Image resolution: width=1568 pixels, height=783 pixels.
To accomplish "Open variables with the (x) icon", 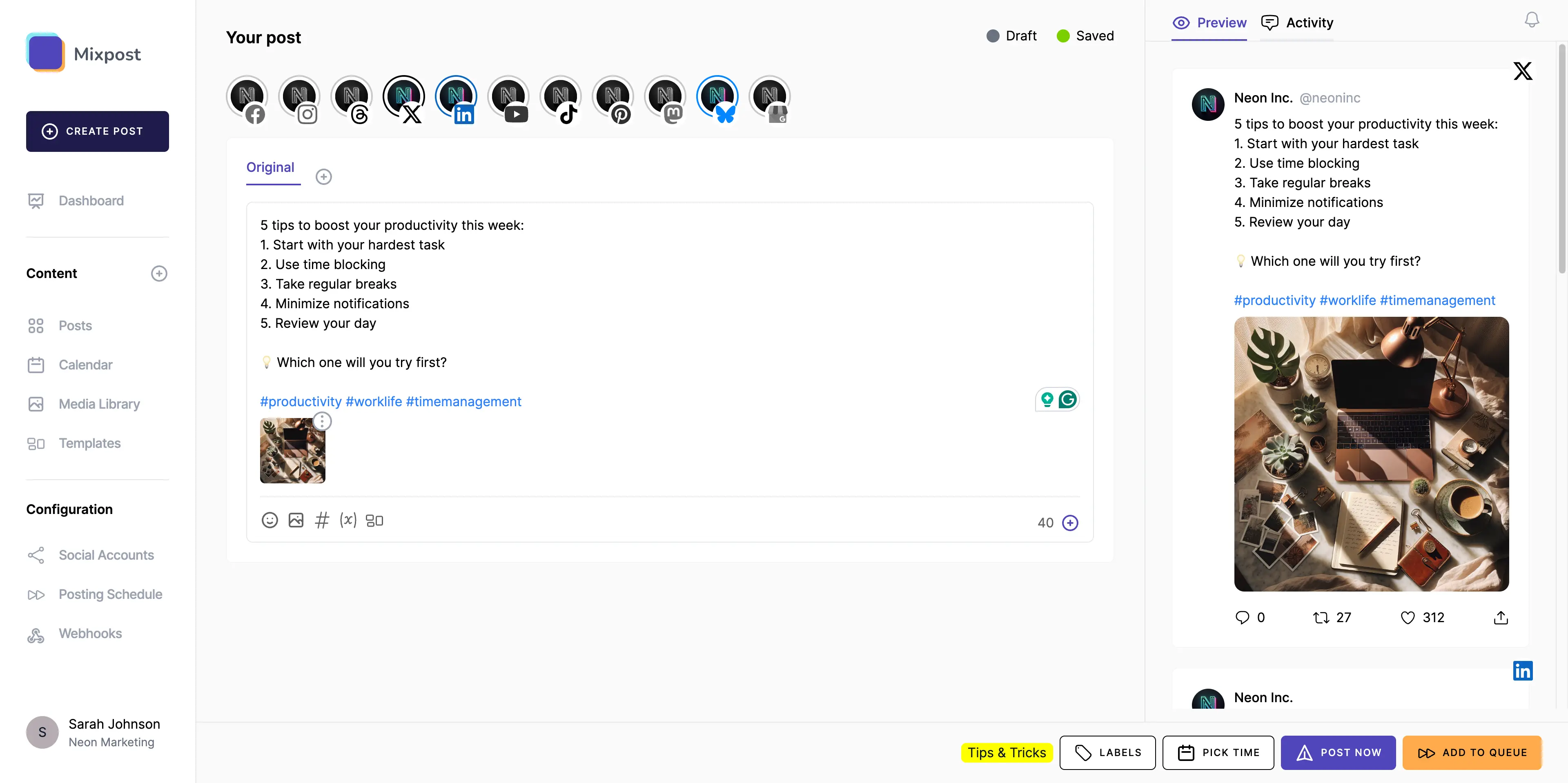I will pos(347,520).
